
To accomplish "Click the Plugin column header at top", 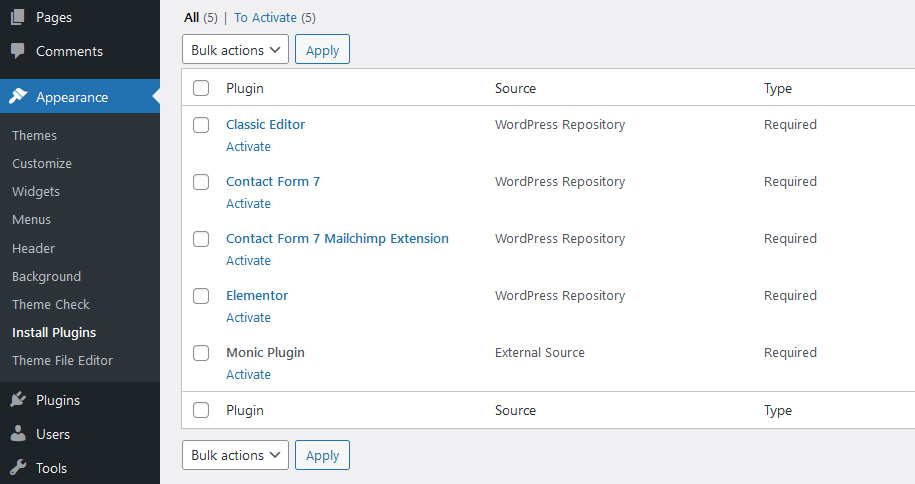I will pyautogui.click(x=245, y=88).
